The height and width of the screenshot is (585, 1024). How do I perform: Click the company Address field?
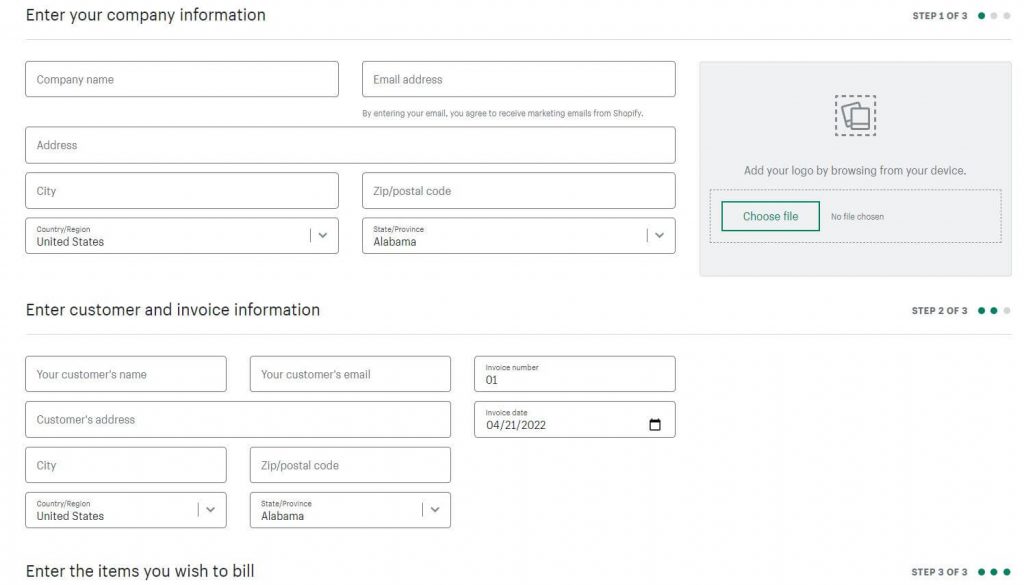(x=350, y=145)
